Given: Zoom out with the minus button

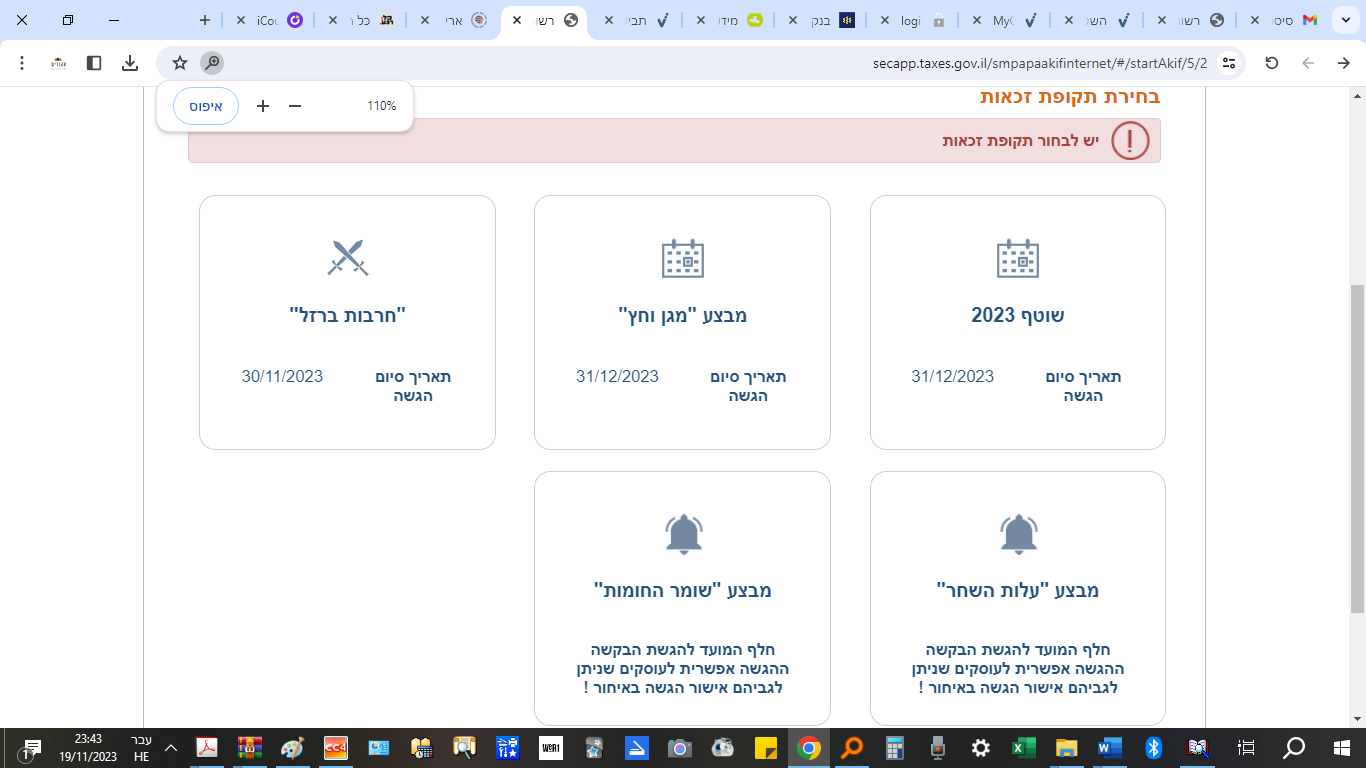Looking at the screenshot, I should 295,106.
